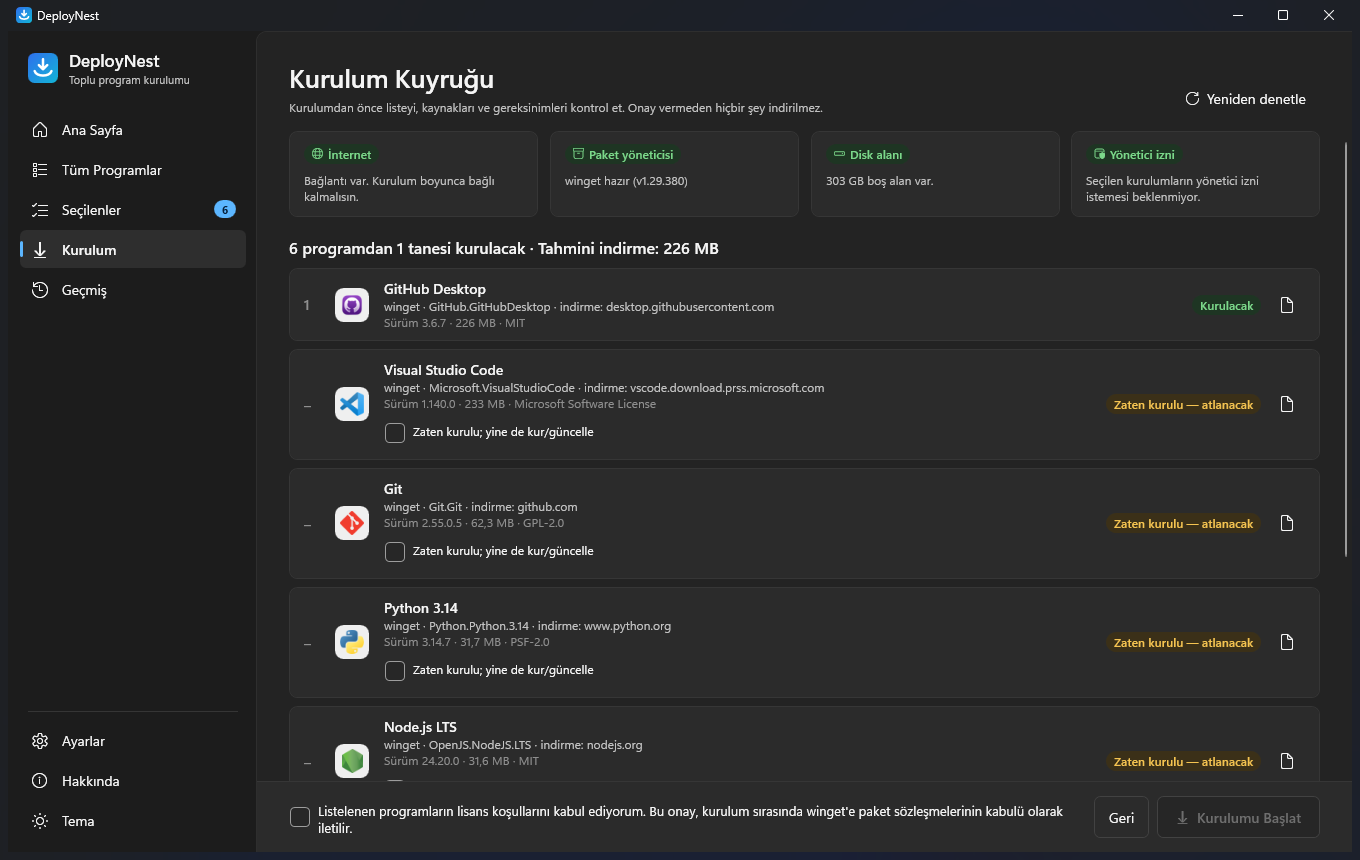Open details document icon for GitHub Desktop
Viewport: 1360px width, 860px height.
[1287, 305]
